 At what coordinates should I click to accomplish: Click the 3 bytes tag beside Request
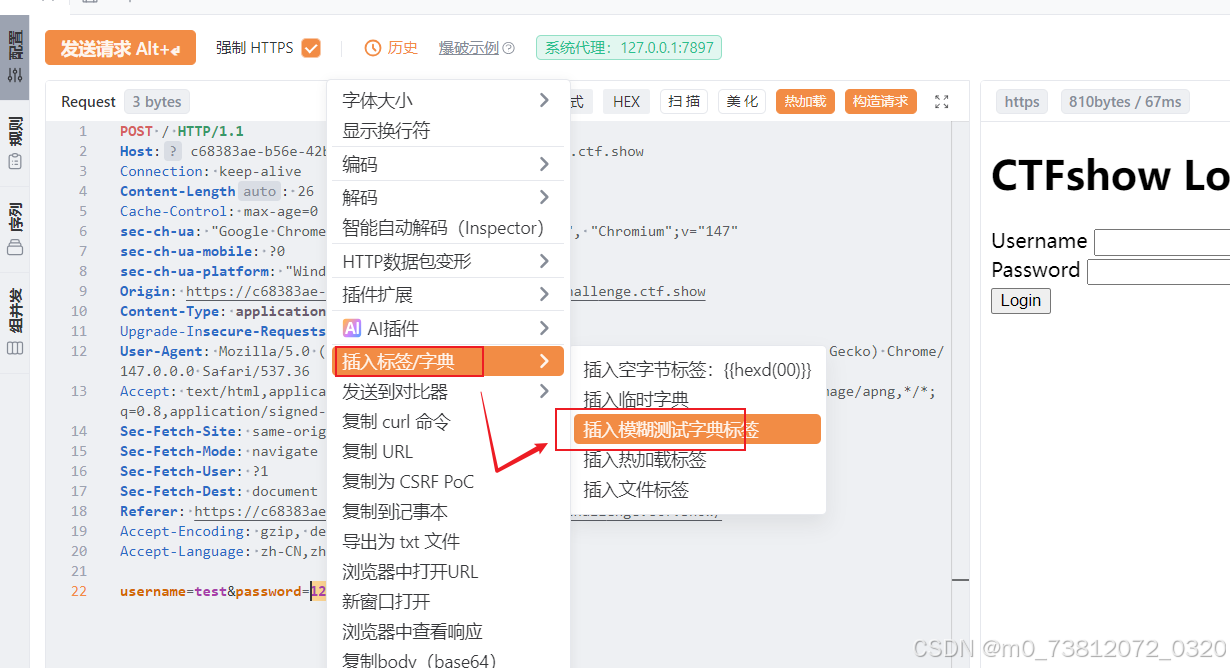(157, 102)
